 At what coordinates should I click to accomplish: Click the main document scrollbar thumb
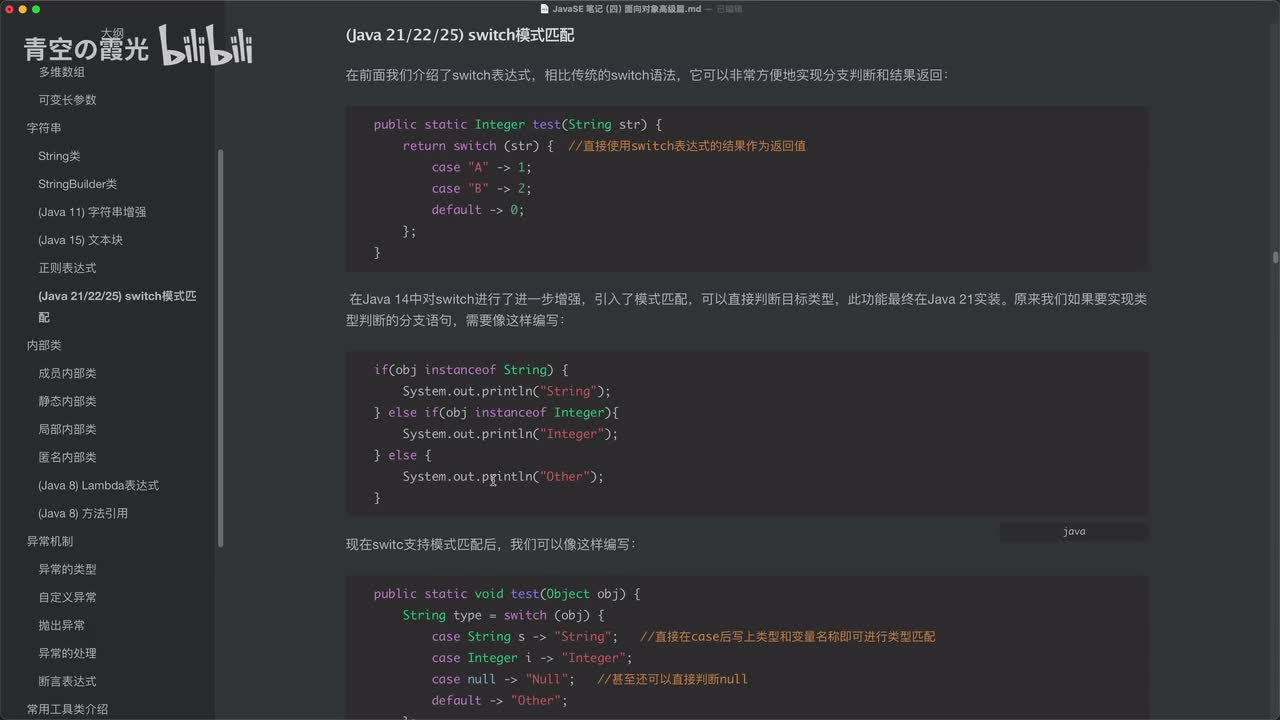tap(1275, 257)
